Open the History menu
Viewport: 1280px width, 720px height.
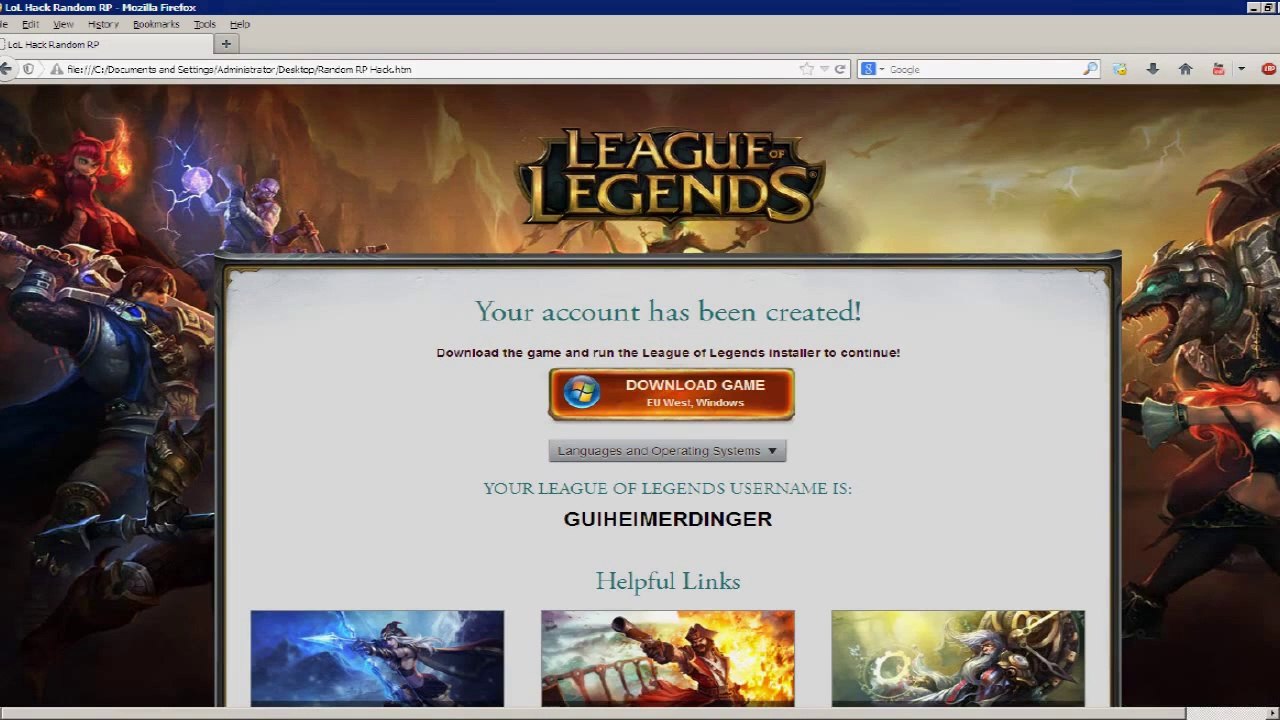tap(103, 24)
